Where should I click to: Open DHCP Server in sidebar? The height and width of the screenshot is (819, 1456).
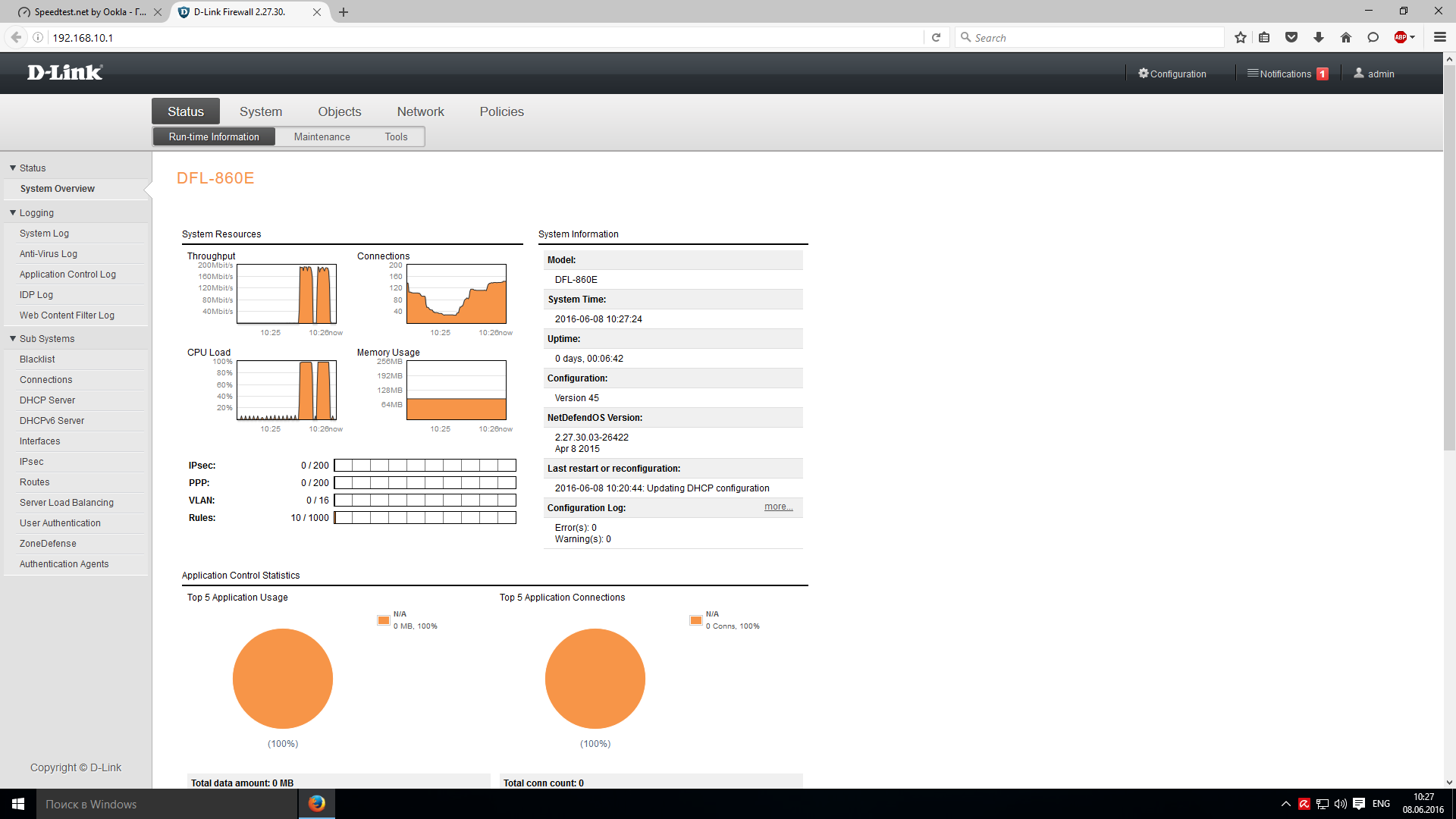pyautogui.click(x=47, y=400)
